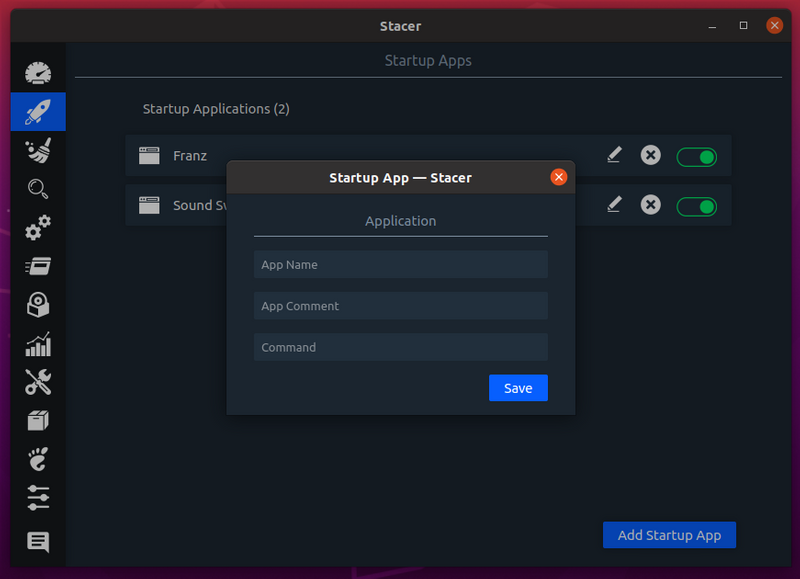The image size is (800, 579).
Task: Click the Franz application window icon
Action: coord(149,156)
